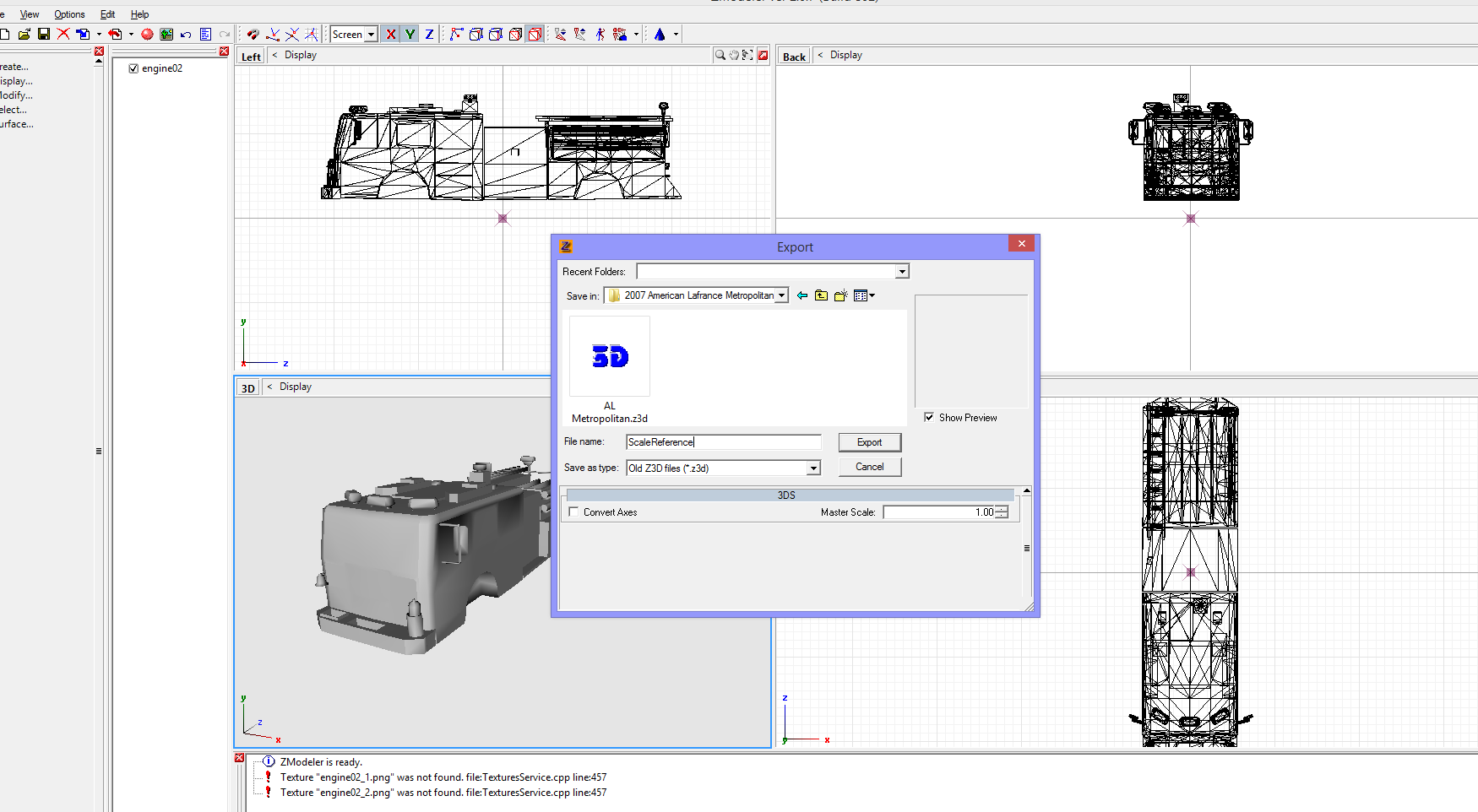Enable the Convert Axes checkbox

click(x=573, y=512)
